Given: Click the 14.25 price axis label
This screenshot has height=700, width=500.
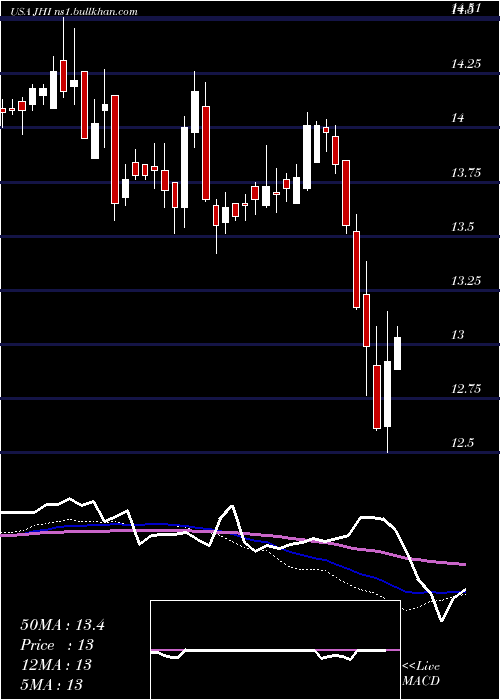Looking at the screenshot, I should (x=466, y=64).
